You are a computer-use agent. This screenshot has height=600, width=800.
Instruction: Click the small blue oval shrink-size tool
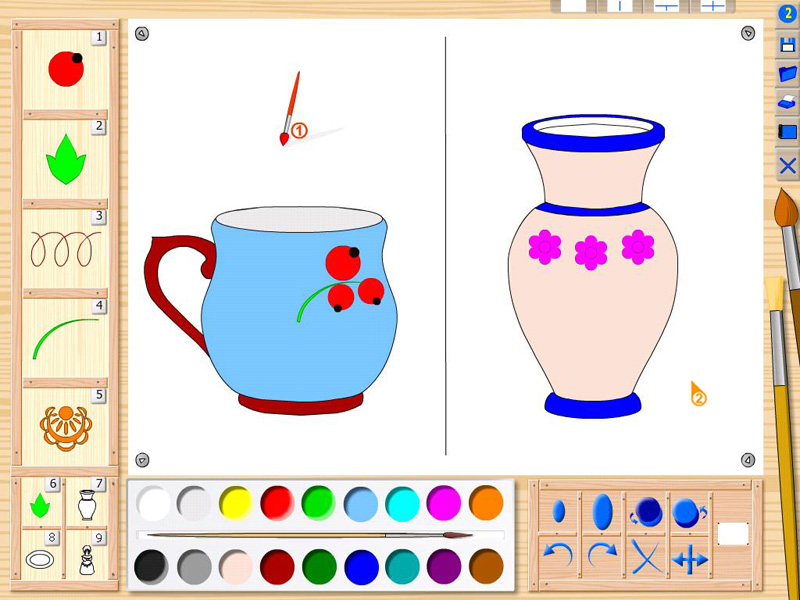pos(559,511)
